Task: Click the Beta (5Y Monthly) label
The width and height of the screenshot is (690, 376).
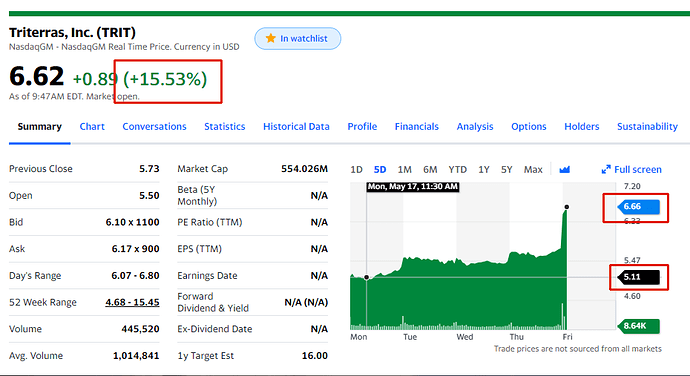Action: (x=197, y=195)
